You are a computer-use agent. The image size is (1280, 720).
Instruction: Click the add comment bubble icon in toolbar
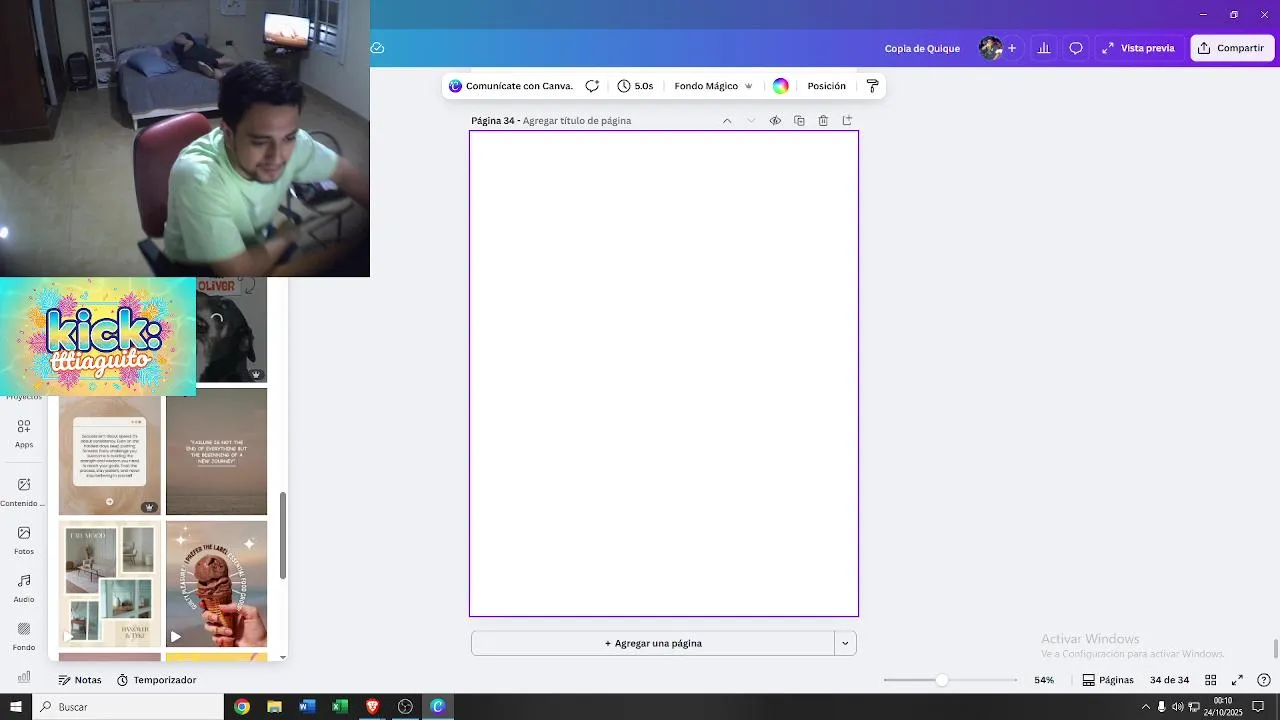592,86
